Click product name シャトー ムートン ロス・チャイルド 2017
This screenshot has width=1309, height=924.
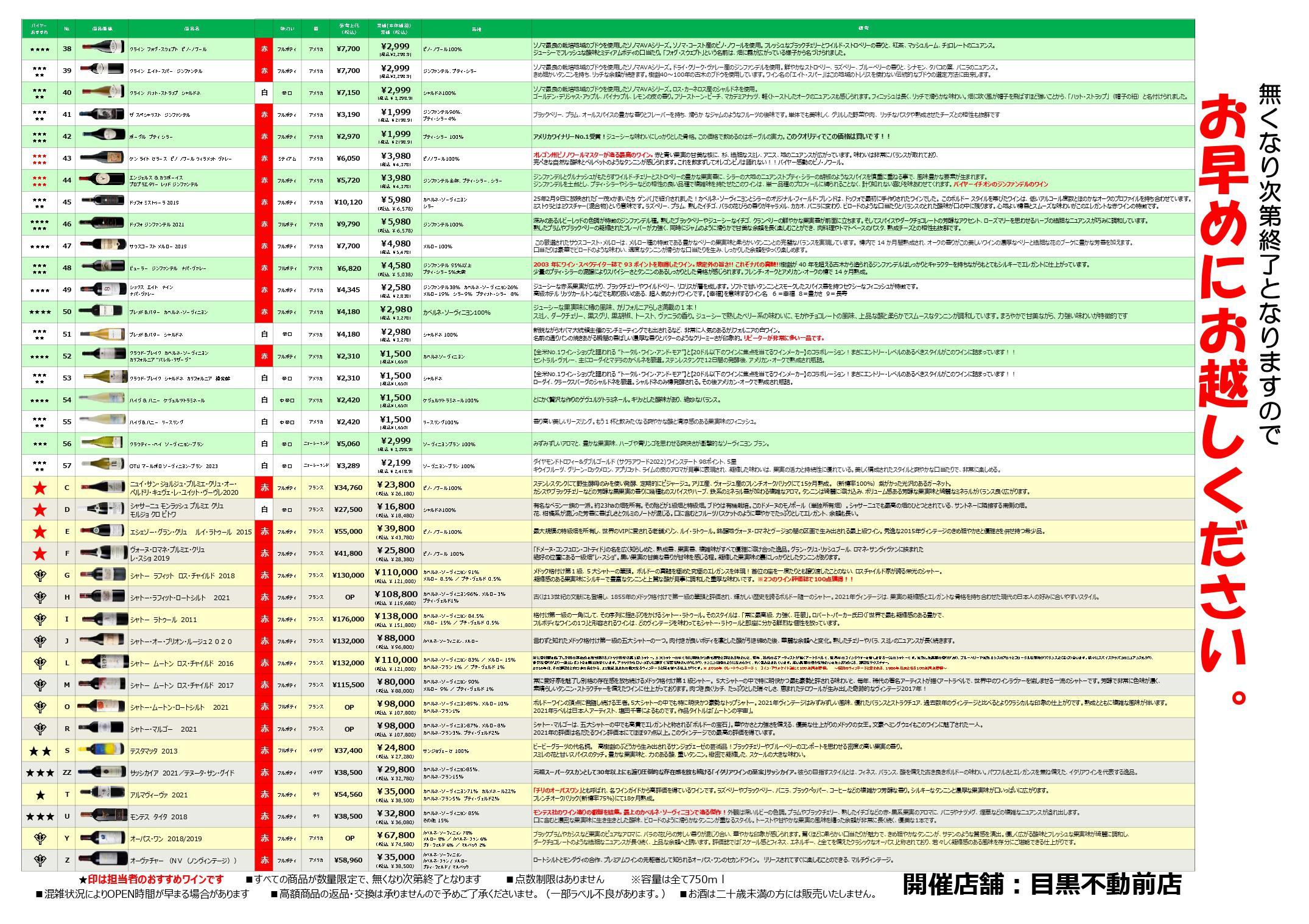[181, 685]
